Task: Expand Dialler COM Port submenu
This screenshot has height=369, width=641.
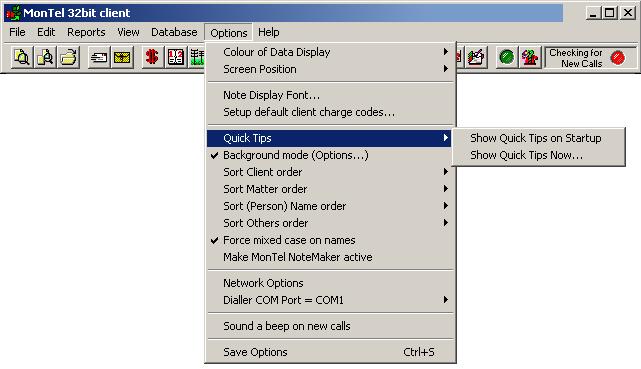Action: [x=329, y=300]
